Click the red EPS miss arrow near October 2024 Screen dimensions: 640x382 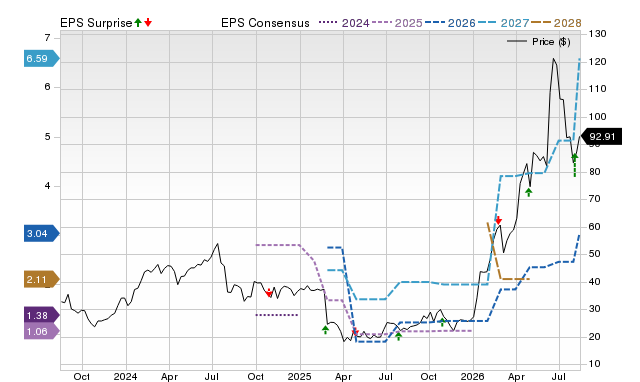269,293
